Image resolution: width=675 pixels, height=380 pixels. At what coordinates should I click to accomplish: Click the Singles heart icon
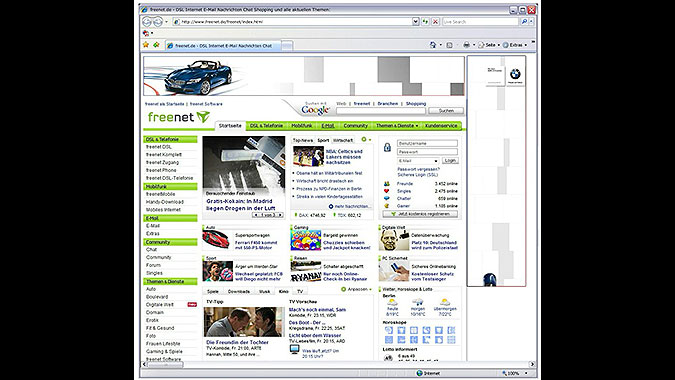click(x=386, y=191)
